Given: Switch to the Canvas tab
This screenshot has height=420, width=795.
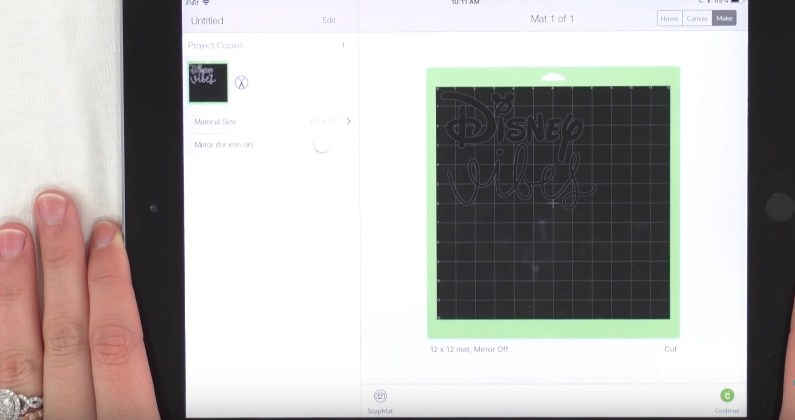Looking at the screenshot, I should click(x=697, y=18).
